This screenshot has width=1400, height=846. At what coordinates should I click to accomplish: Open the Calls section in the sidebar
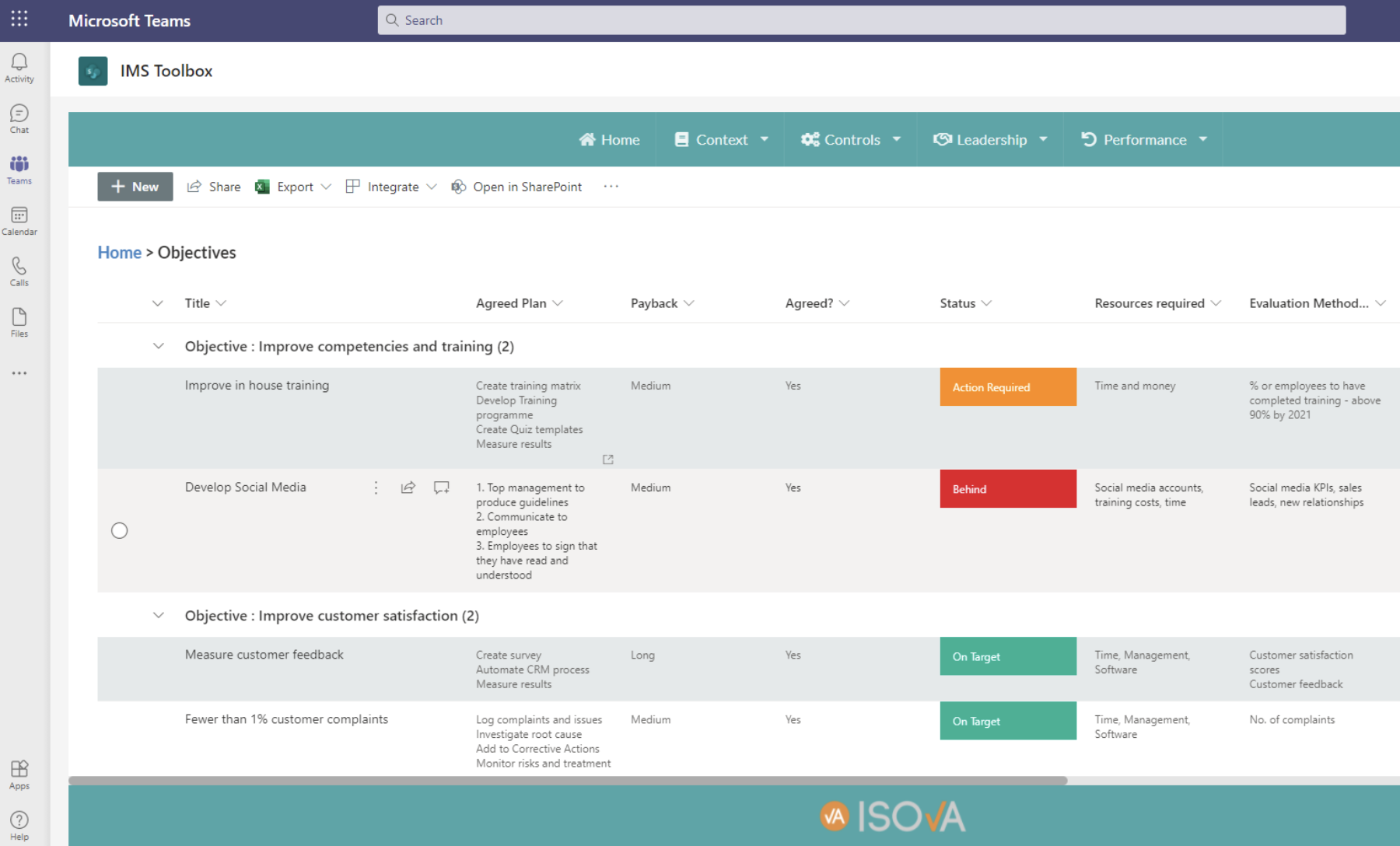(19, 271)
